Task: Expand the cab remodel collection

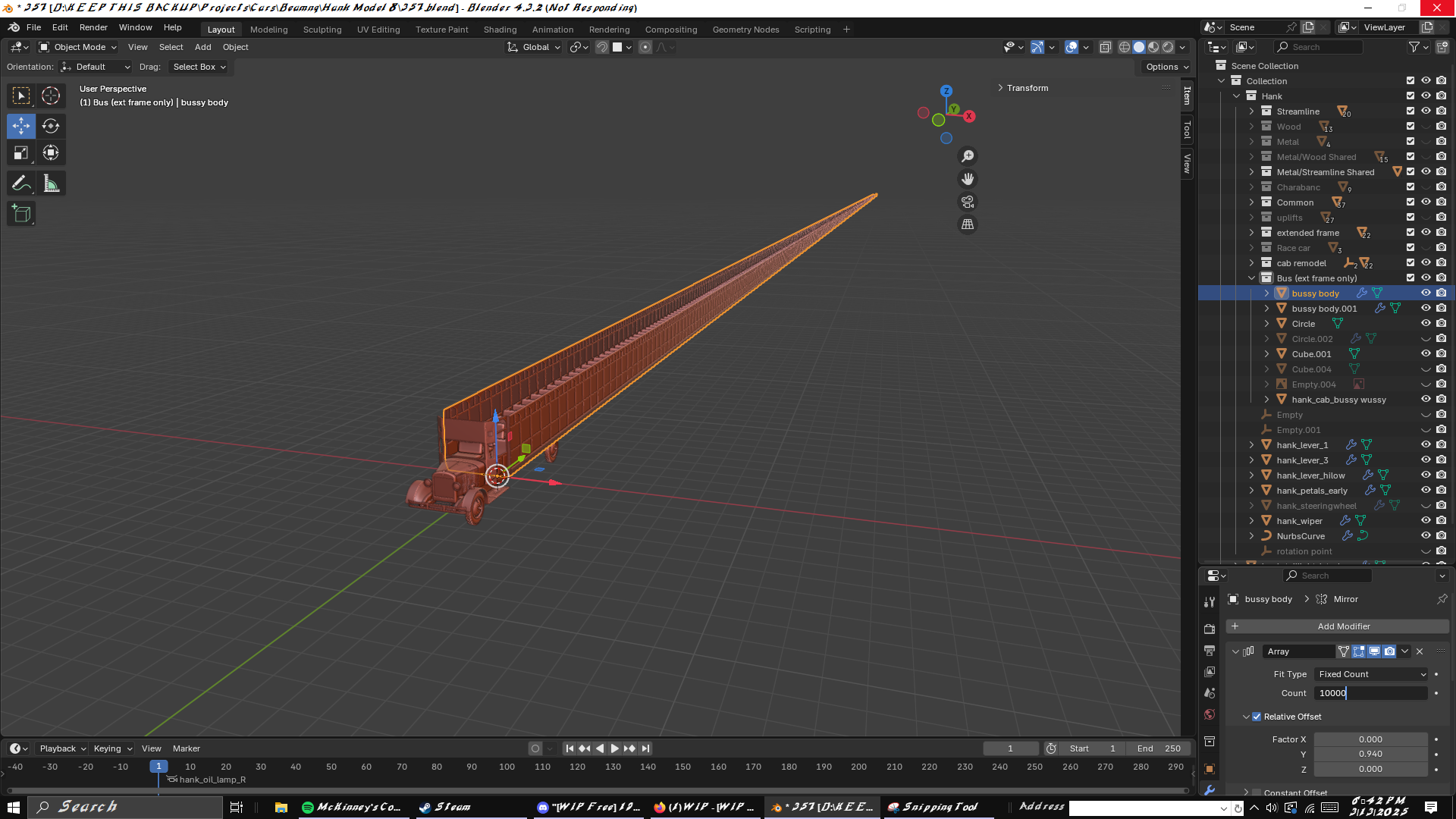Action: point(1251,263)
